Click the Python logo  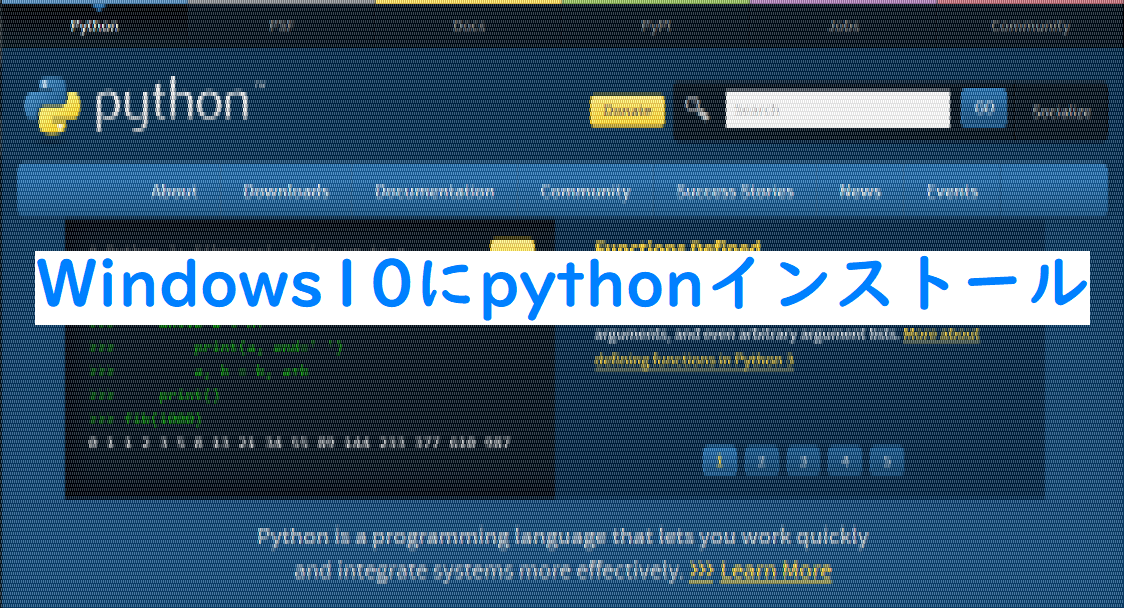tap(140, 105)
